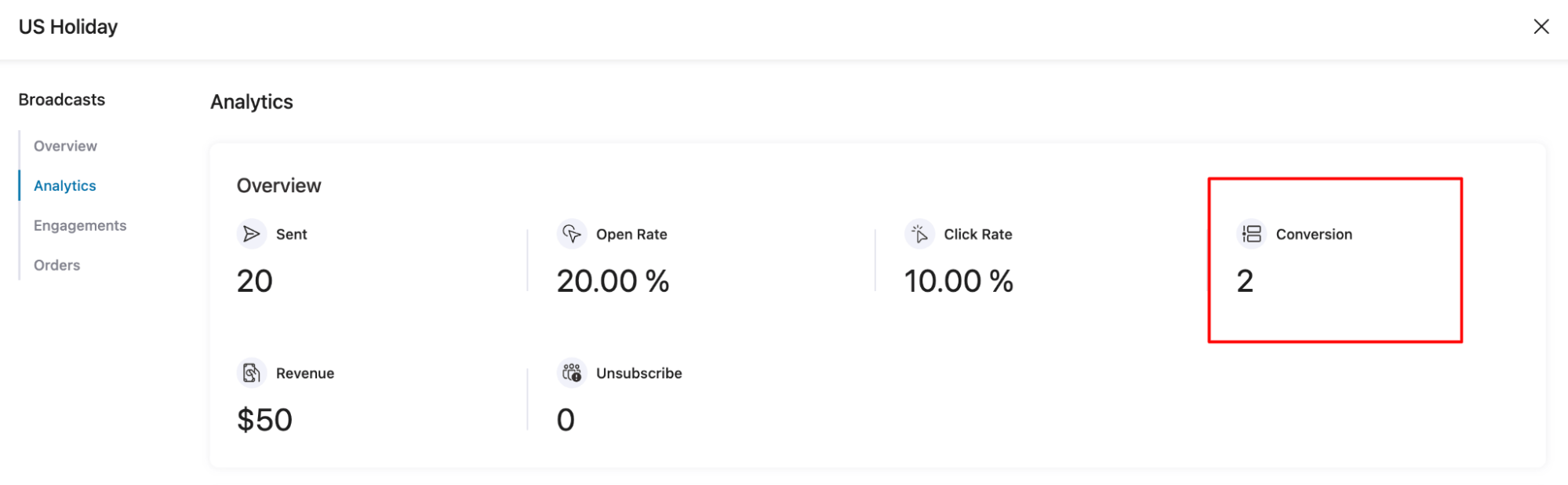Image resolution: width=1568 pixels, height=485 pixels.
Task: Open the Orders section
Action: [x=56, y=264]
